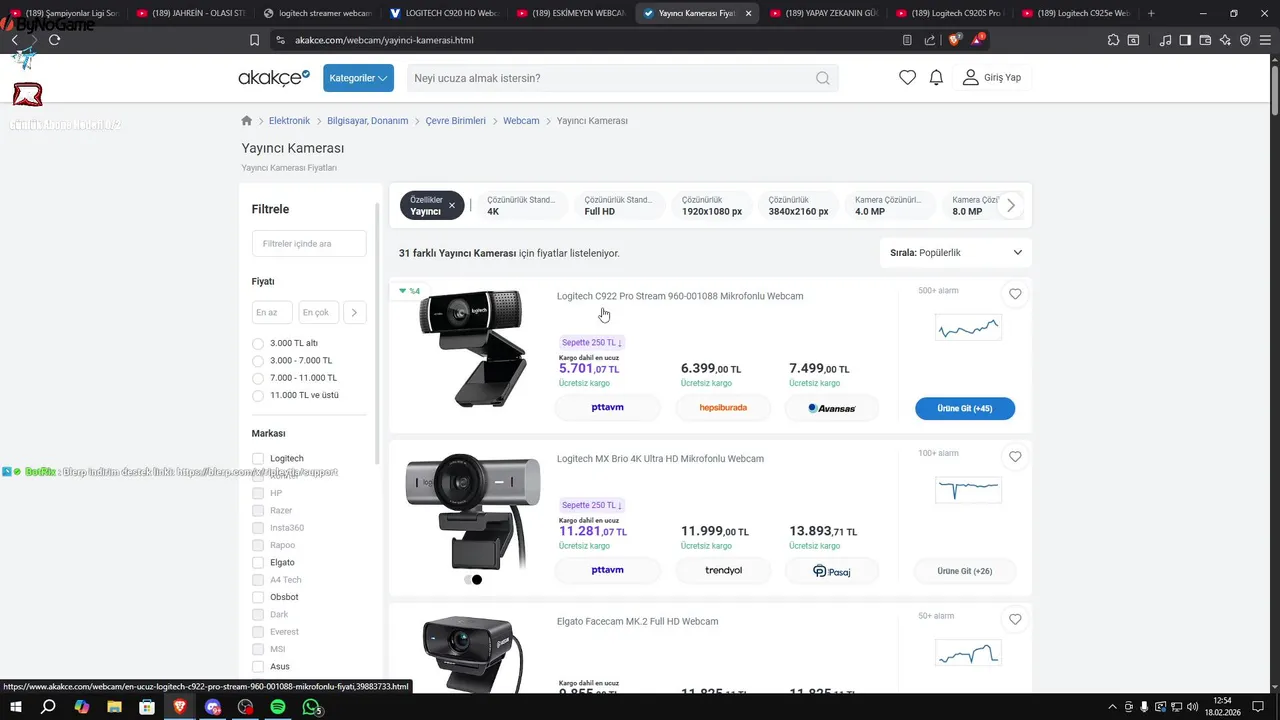Click Ürüne Git (+45) button
The image size is (1280, 720).
point(965,408)
